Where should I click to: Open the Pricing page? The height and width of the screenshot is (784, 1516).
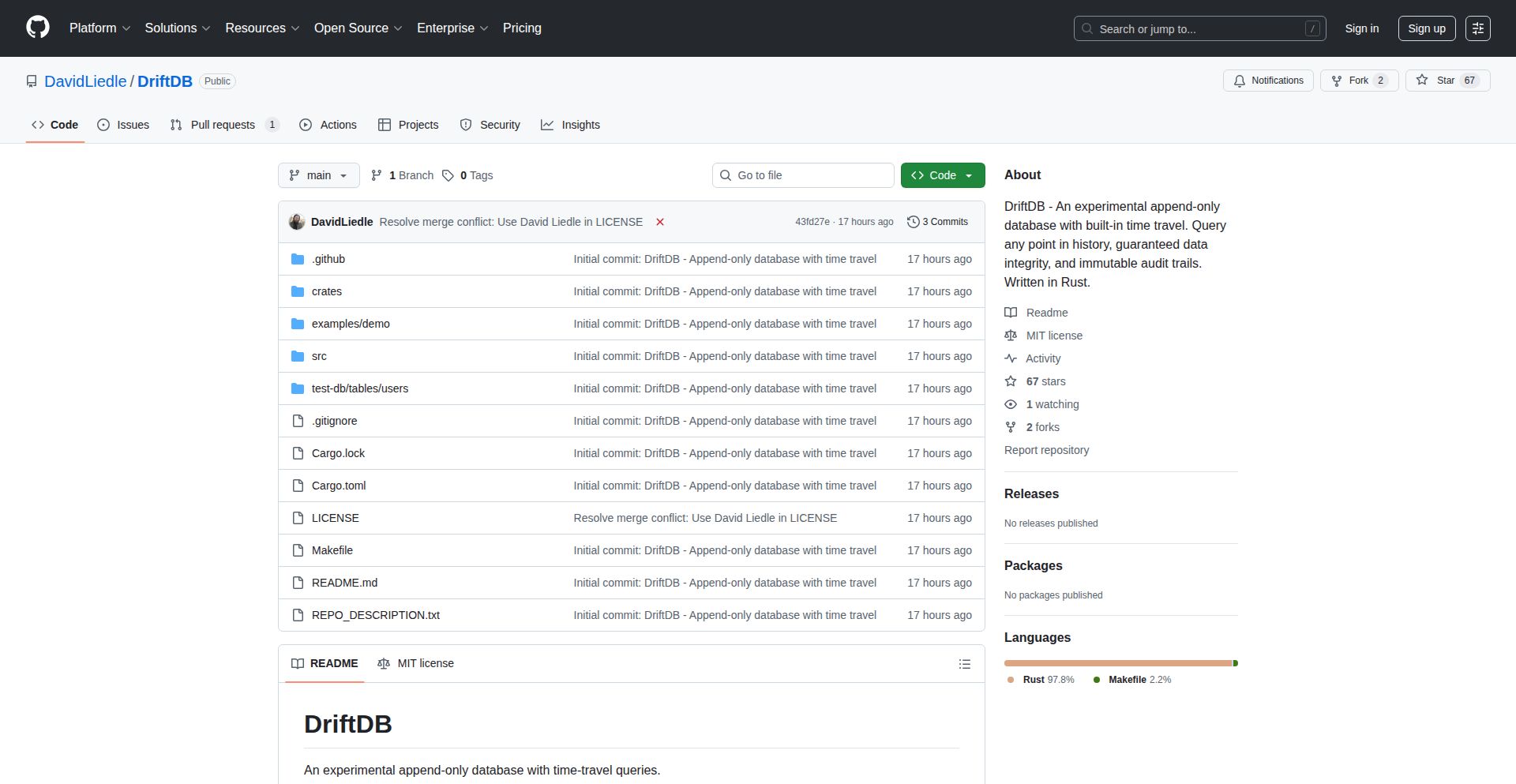click(x=522, y=28)
